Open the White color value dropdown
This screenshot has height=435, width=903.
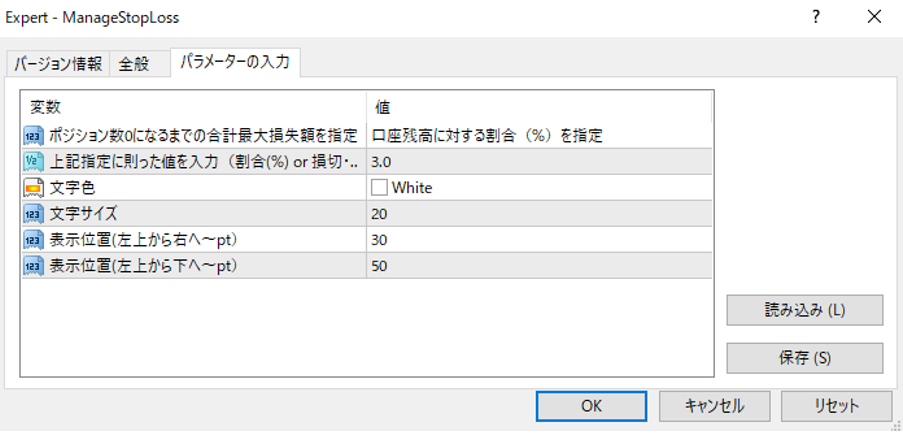coord(540,187)
